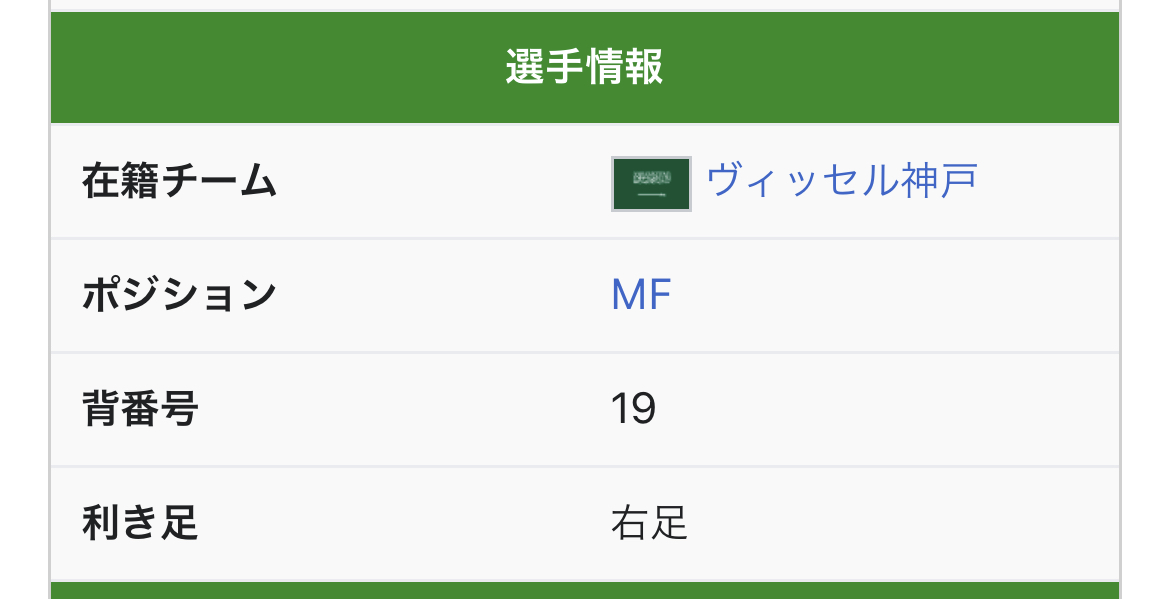Click empty space right of MF link
Viewport: 1170px width, 599px height.
895,295
